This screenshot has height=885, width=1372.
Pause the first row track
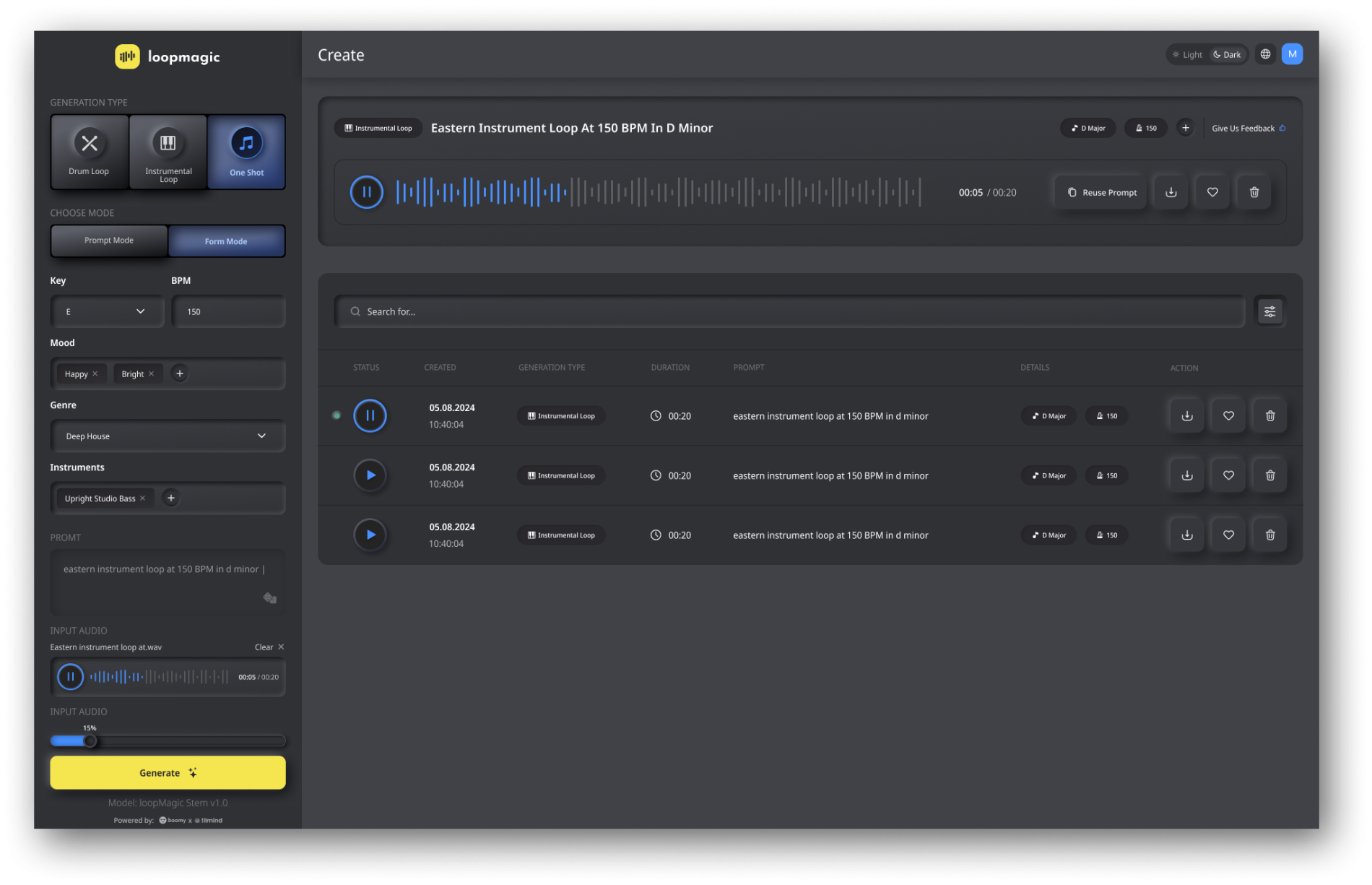(x=370, y=415)
